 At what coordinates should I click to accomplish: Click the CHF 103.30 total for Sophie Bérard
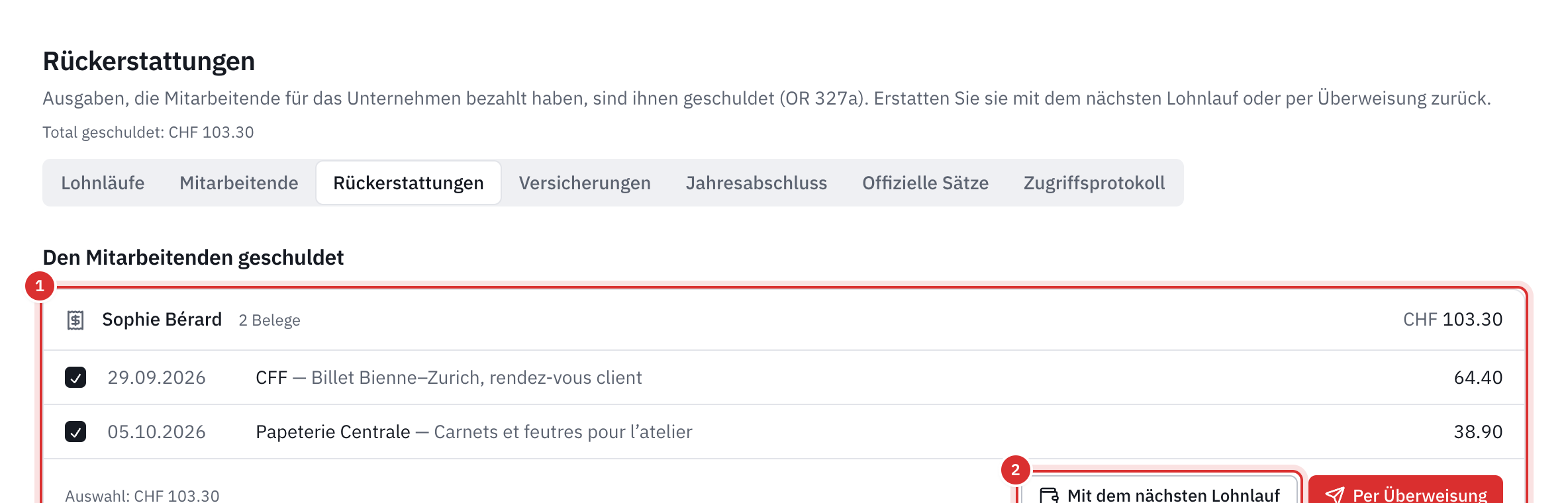1453,320
